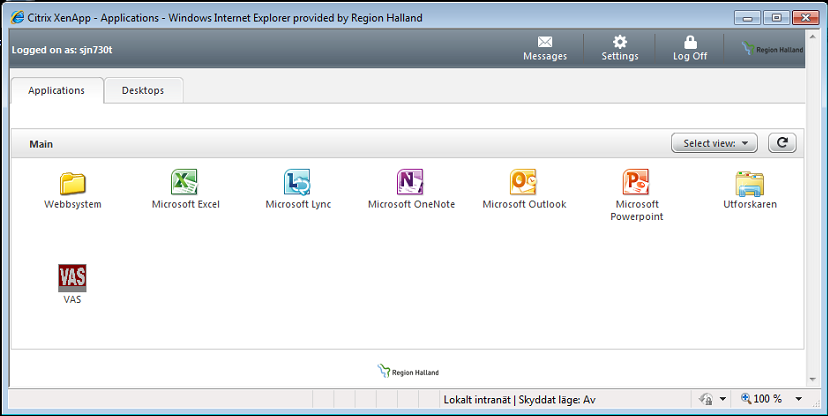Close the Internet Explorer window

(x=806, y=18)
